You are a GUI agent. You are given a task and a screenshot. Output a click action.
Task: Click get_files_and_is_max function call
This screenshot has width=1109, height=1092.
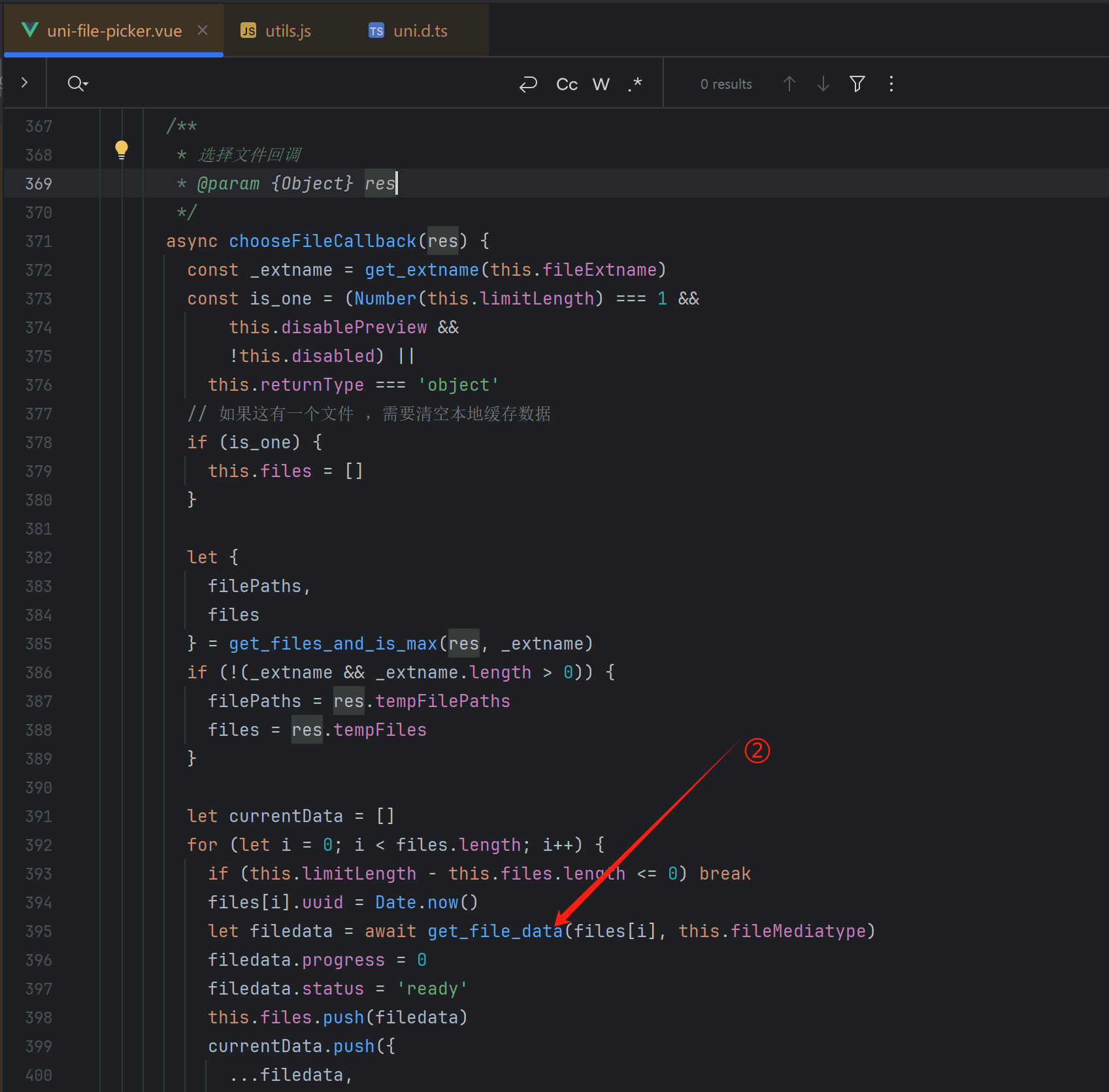333,644
